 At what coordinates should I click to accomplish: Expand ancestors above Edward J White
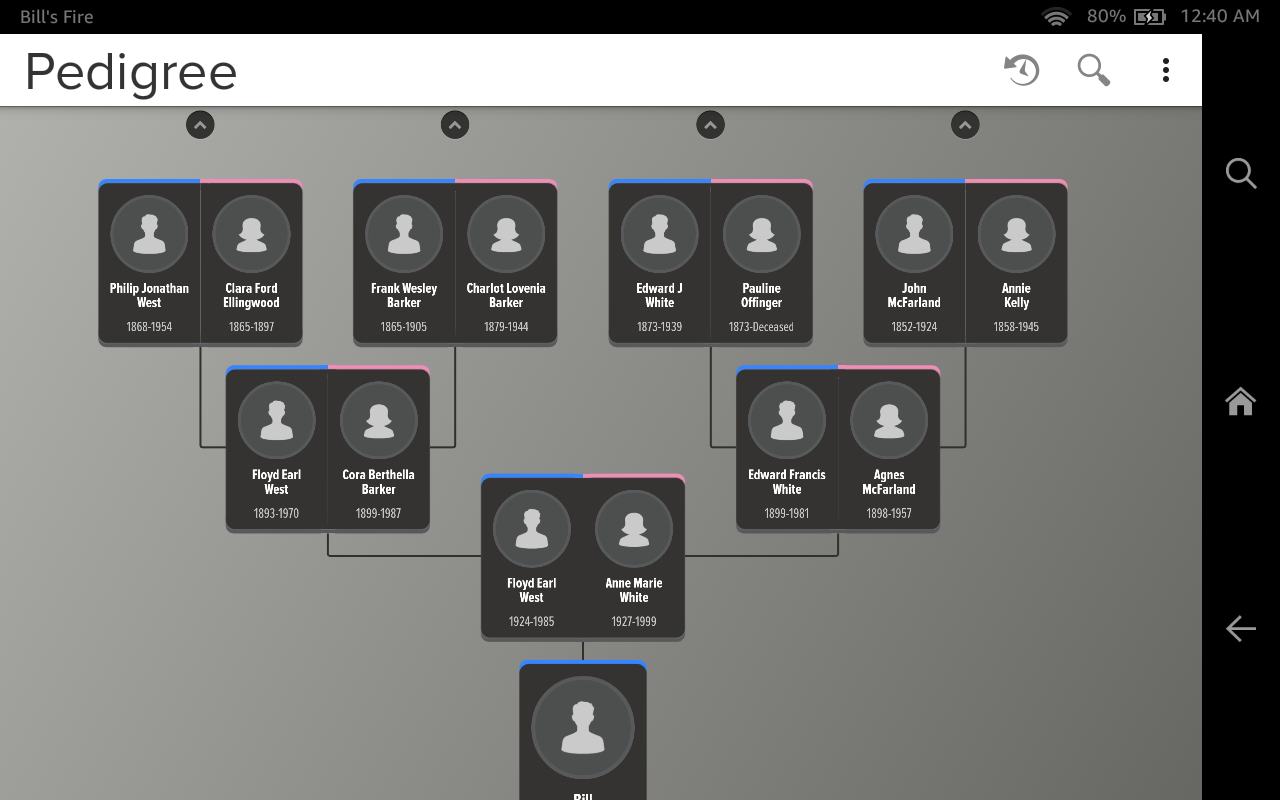click(x=710, y=124)
